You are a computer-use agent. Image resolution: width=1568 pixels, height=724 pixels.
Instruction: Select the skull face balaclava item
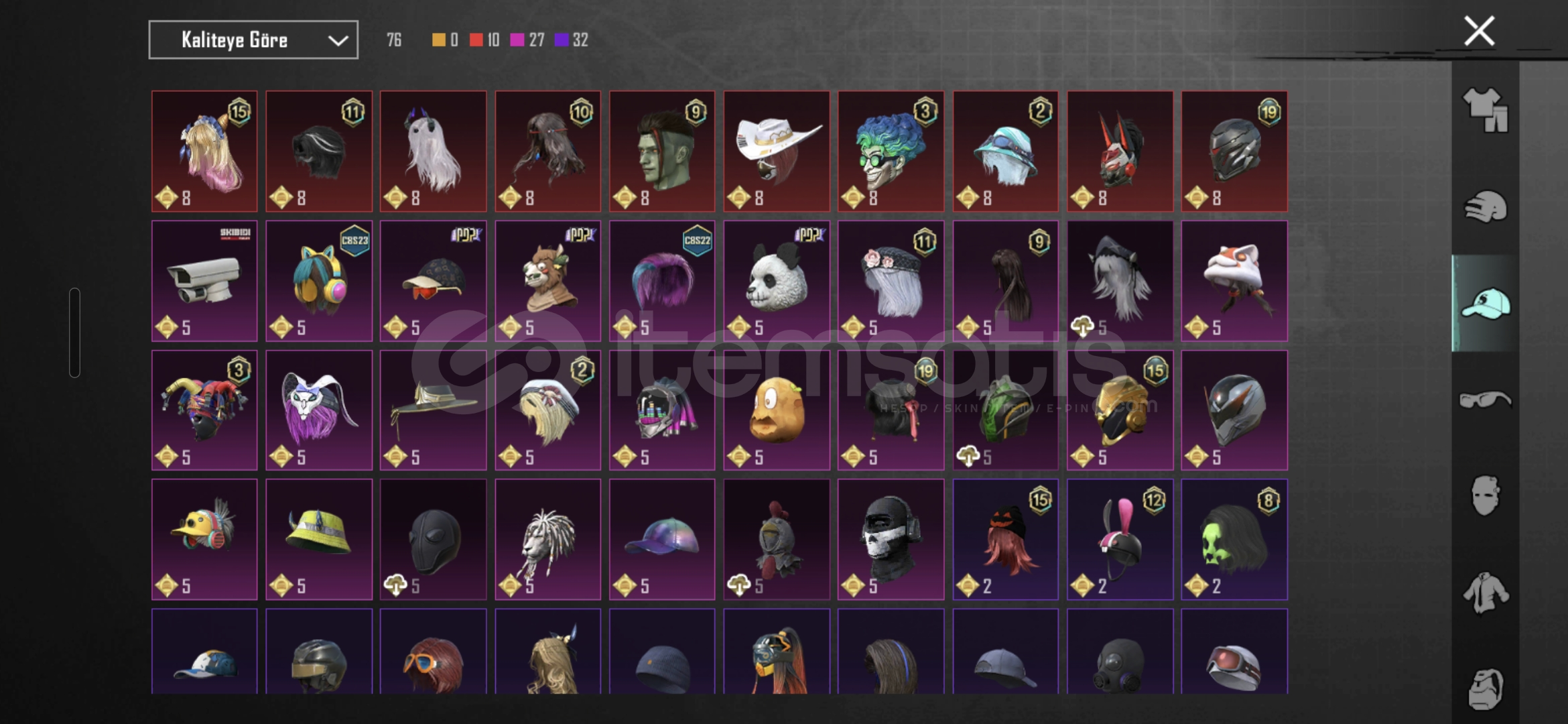891,540
